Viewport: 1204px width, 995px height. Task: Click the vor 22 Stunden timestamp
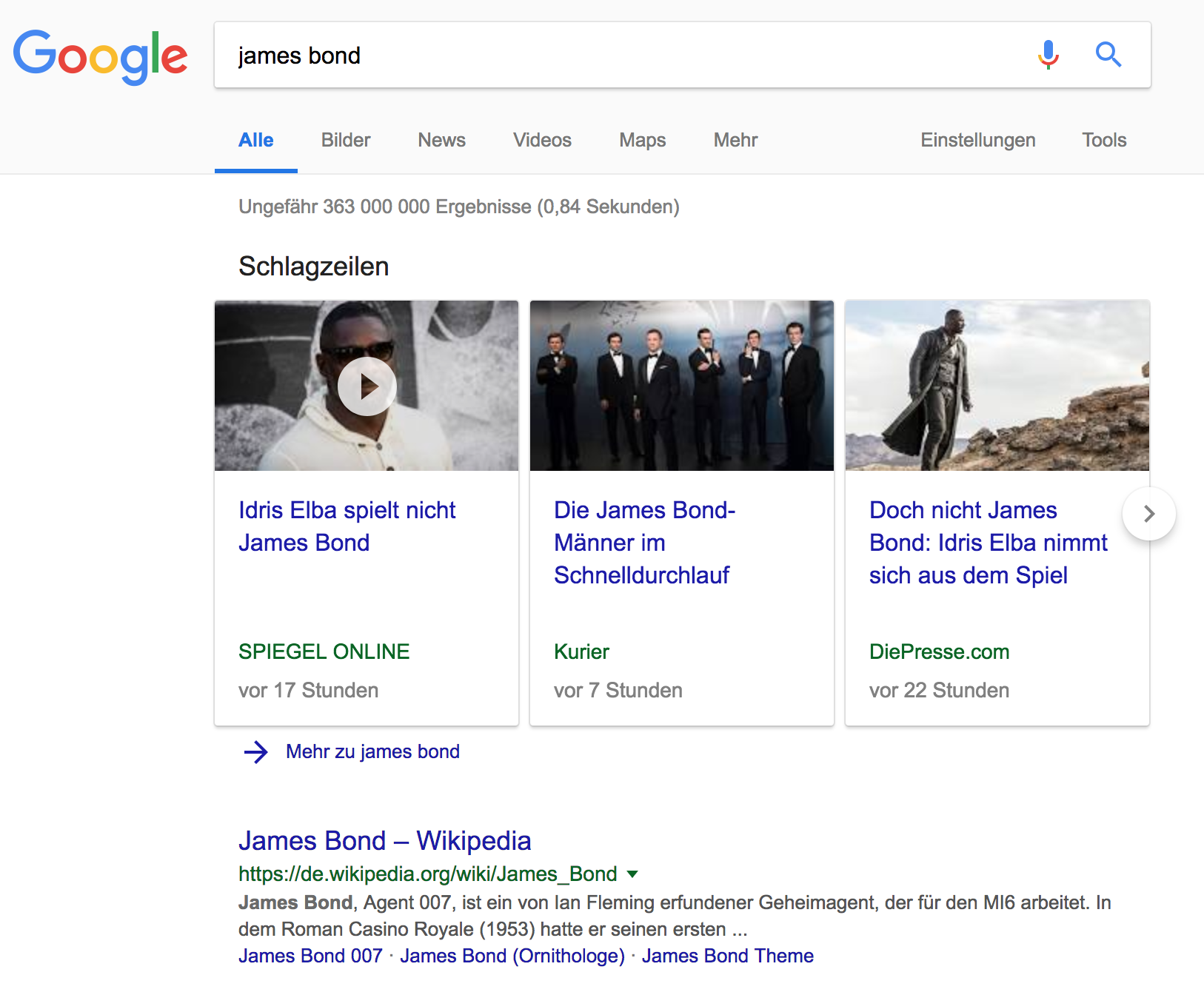[939, 690]
